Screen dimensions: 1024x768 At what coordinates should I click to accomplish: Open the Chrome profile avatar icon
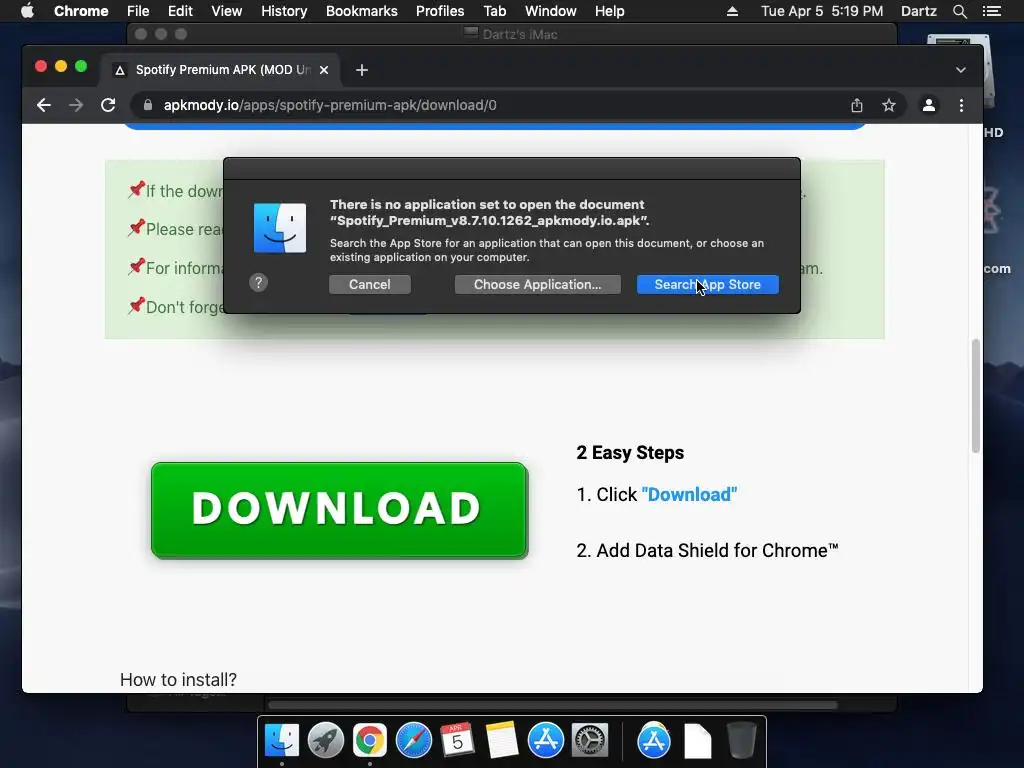click(929, 105)
